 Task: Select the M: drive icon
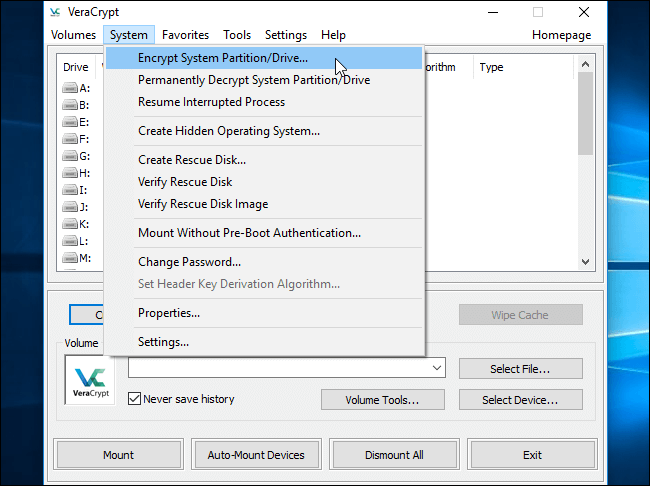[x=70, y=258]
